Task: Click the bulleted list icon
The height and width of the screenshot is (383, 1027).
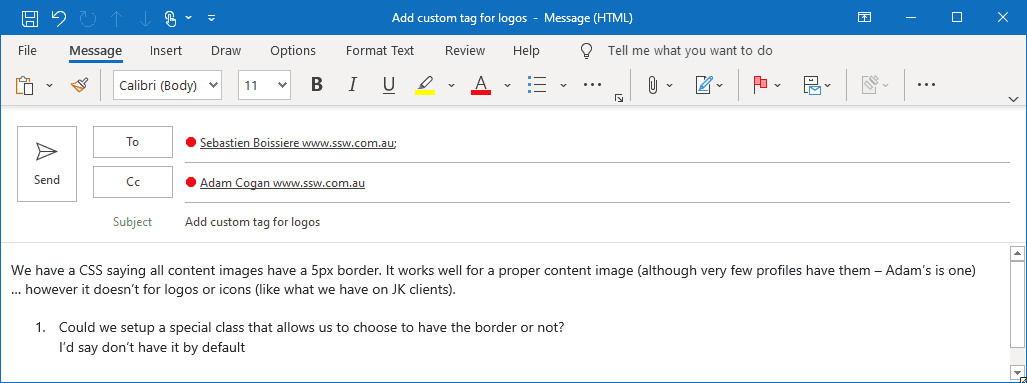Action: pyautogui.click(x=537, y=84)
